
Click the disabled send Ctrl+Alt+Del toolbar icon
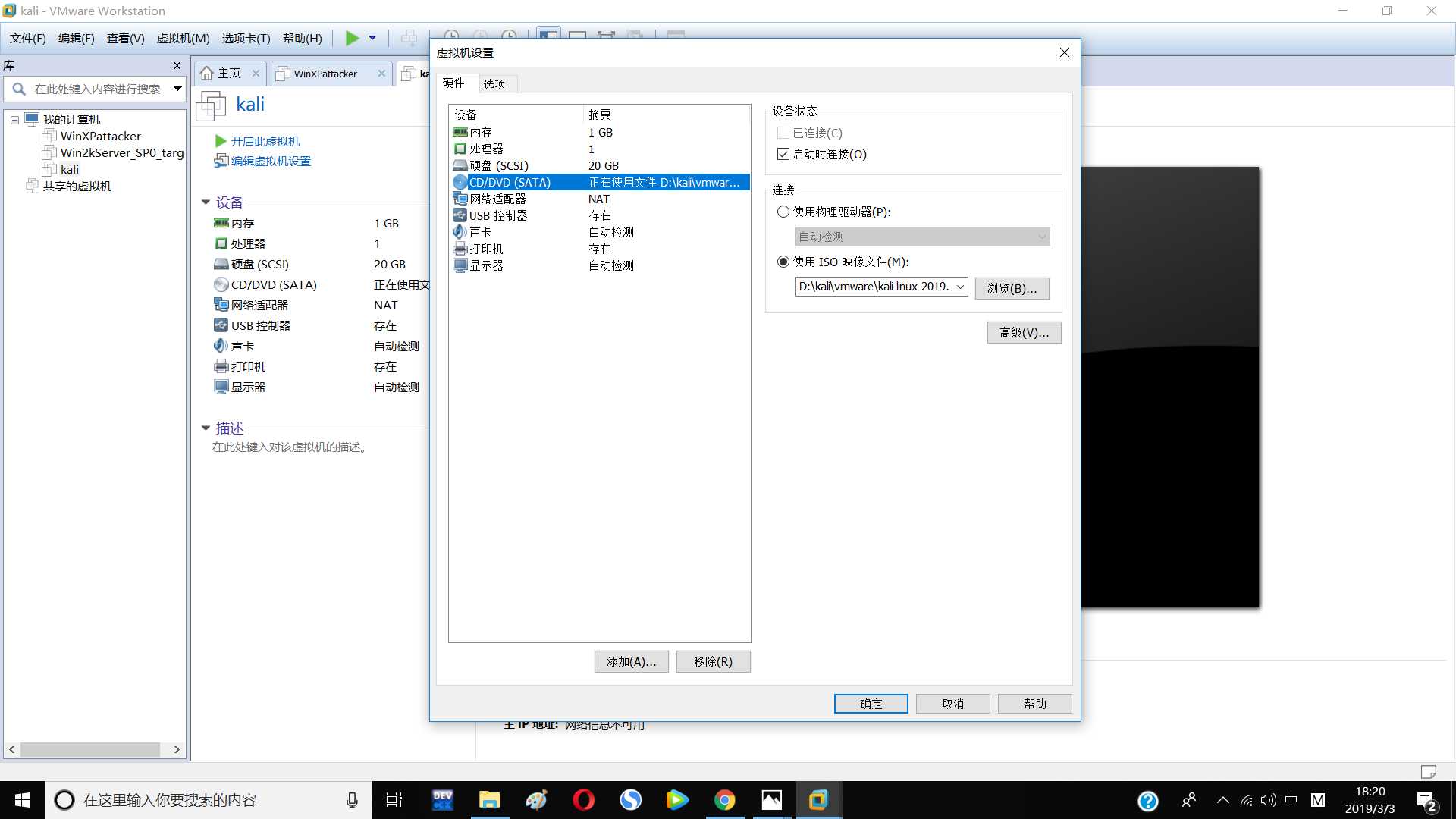point(409,38)
